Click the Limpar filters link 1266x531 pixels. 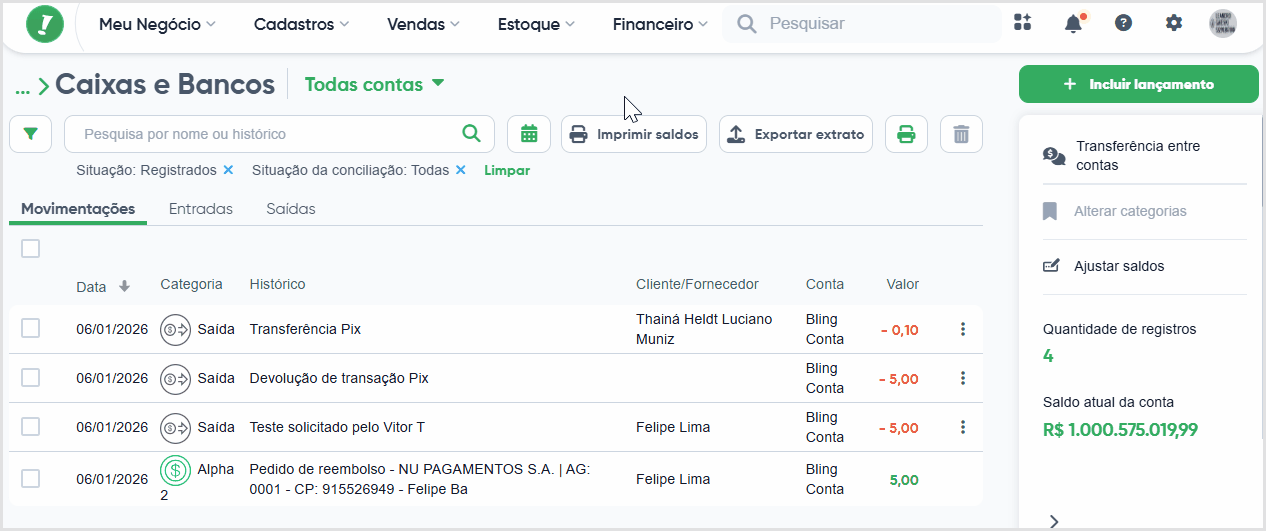click(507, 170)
